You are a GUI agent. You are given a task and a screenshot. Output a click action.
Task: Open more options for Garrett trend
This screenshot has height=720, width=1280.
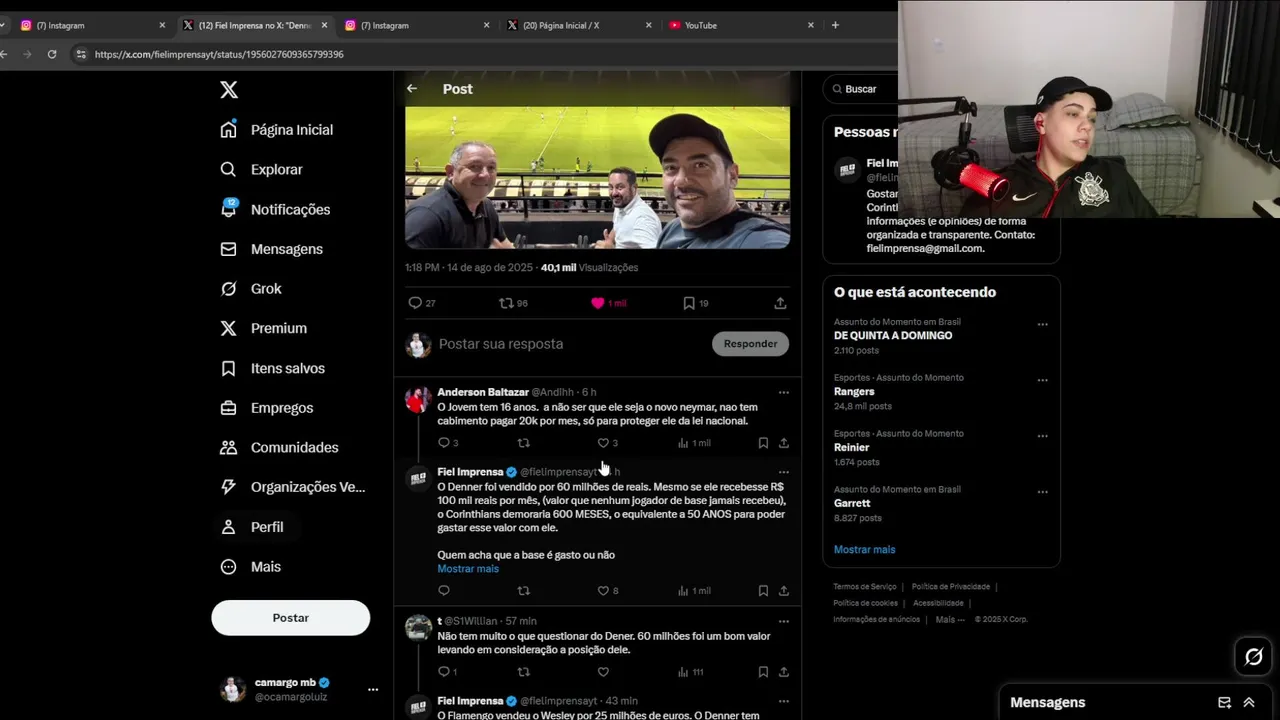[1042, 492]
